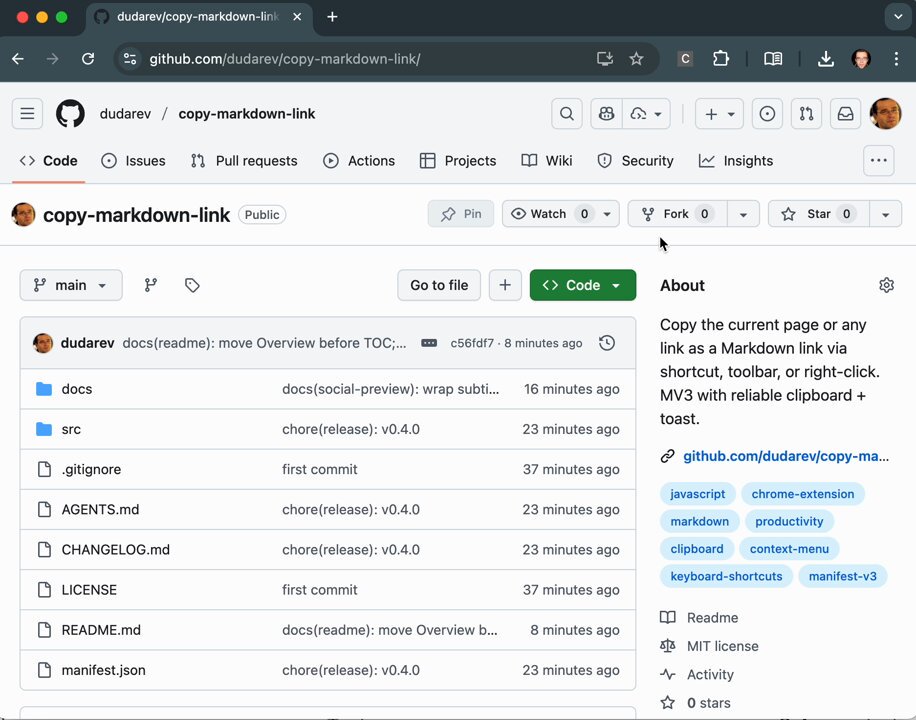
Task: Bookmark this page with star icon
Action: point(636,59)
